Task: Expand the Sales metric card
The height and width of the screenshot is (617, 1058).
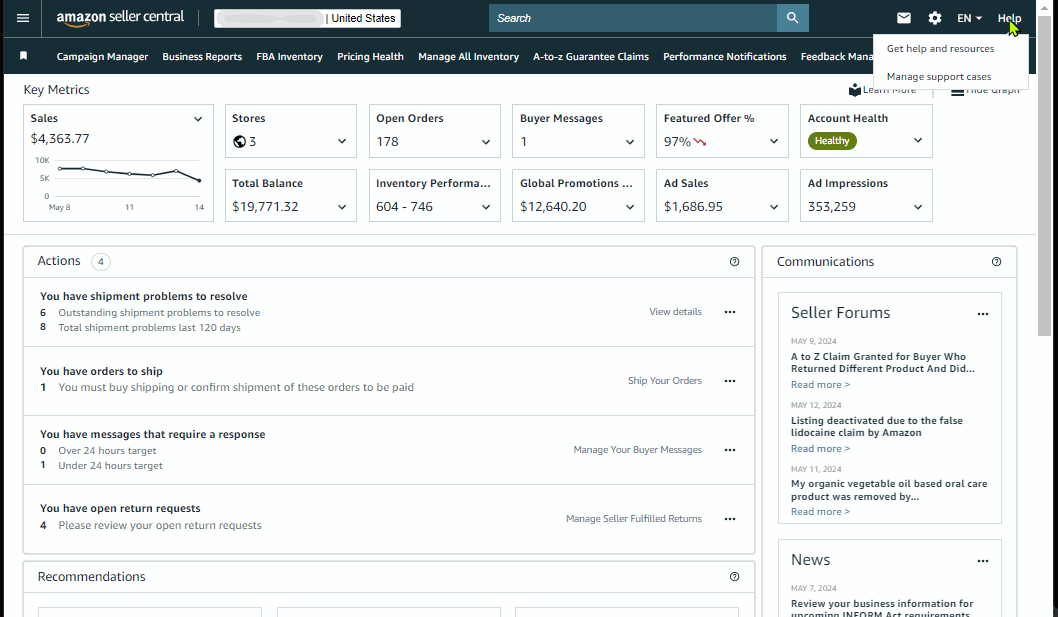Action: (198, 119)
